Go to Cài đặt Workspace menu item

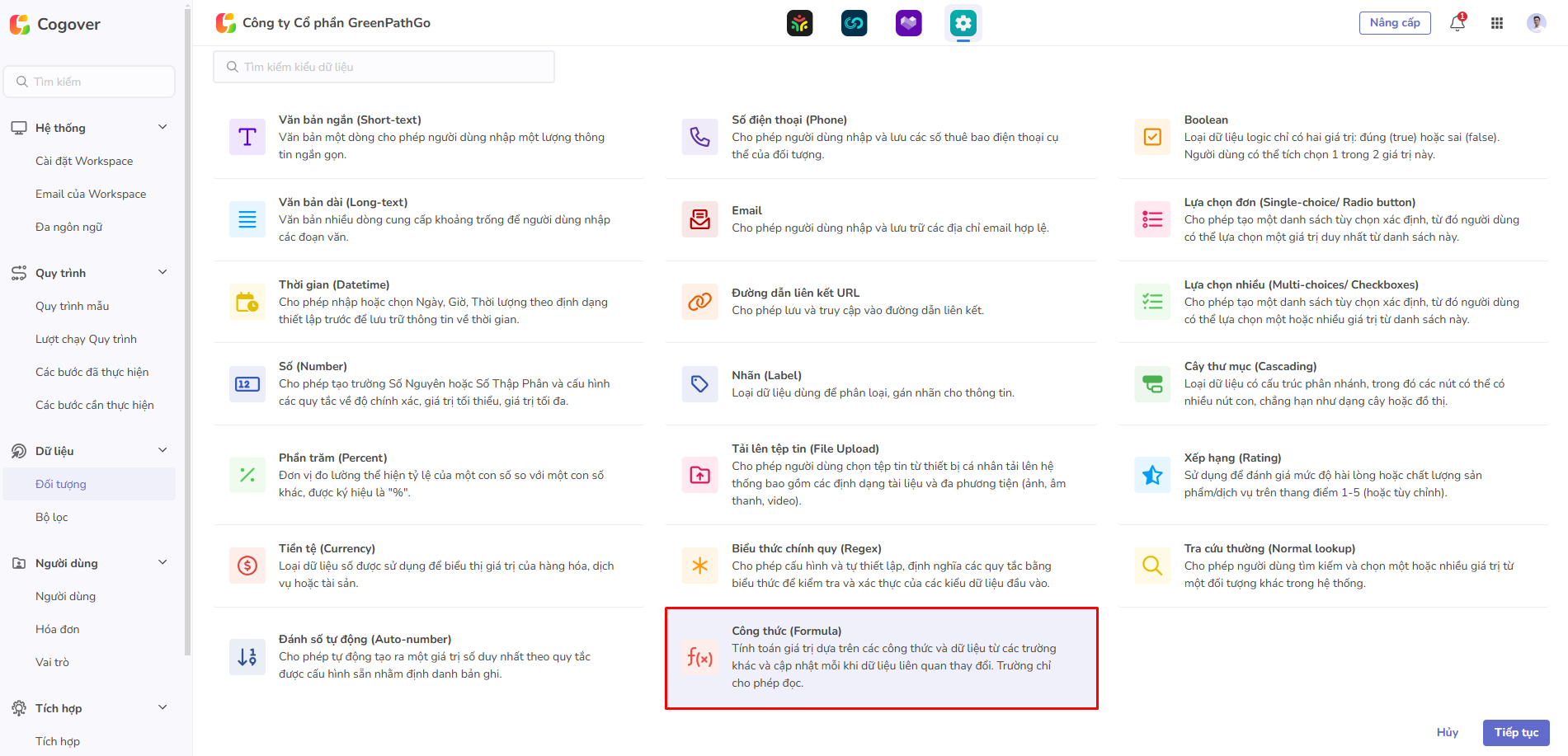(x=84, y=161)
